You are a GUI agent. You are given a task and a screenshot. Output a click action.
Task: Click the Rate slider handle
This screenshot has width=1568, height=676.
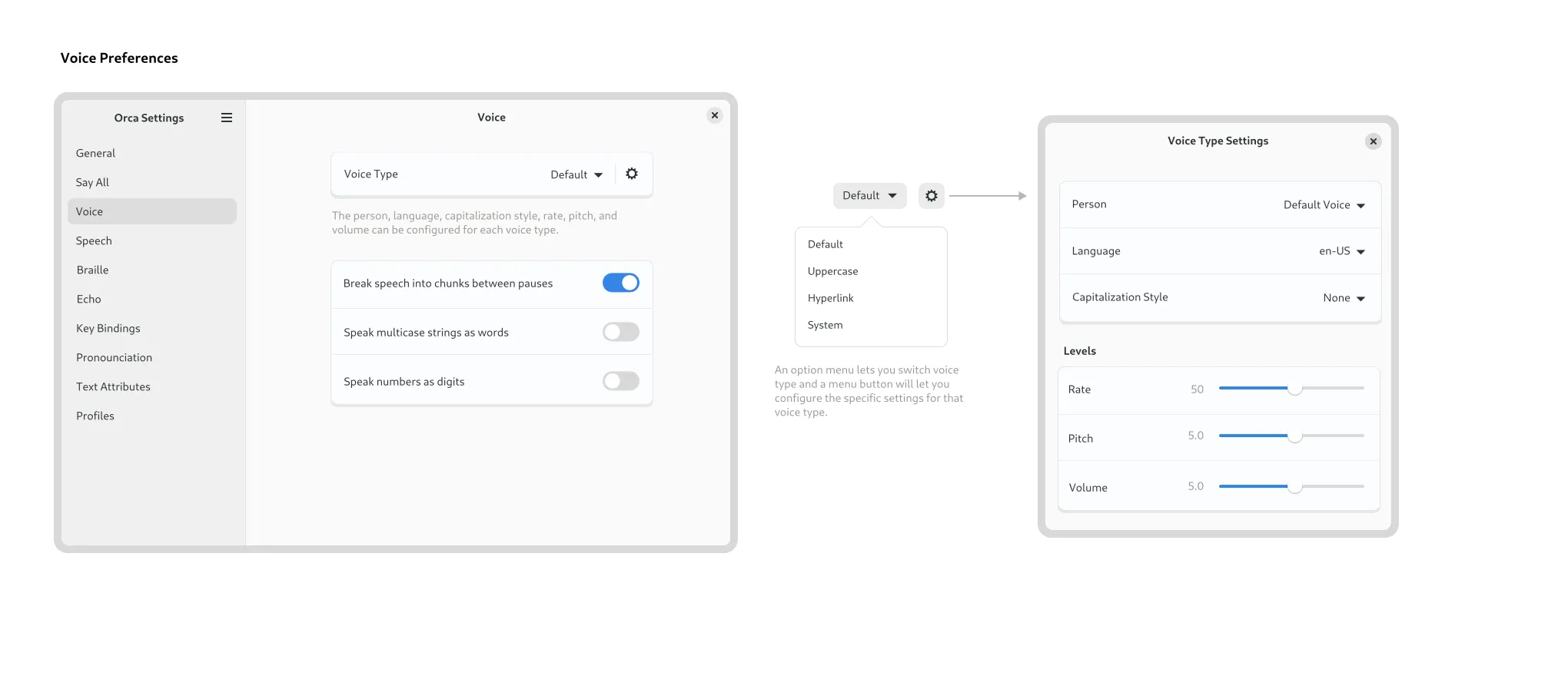[1295, 389]
